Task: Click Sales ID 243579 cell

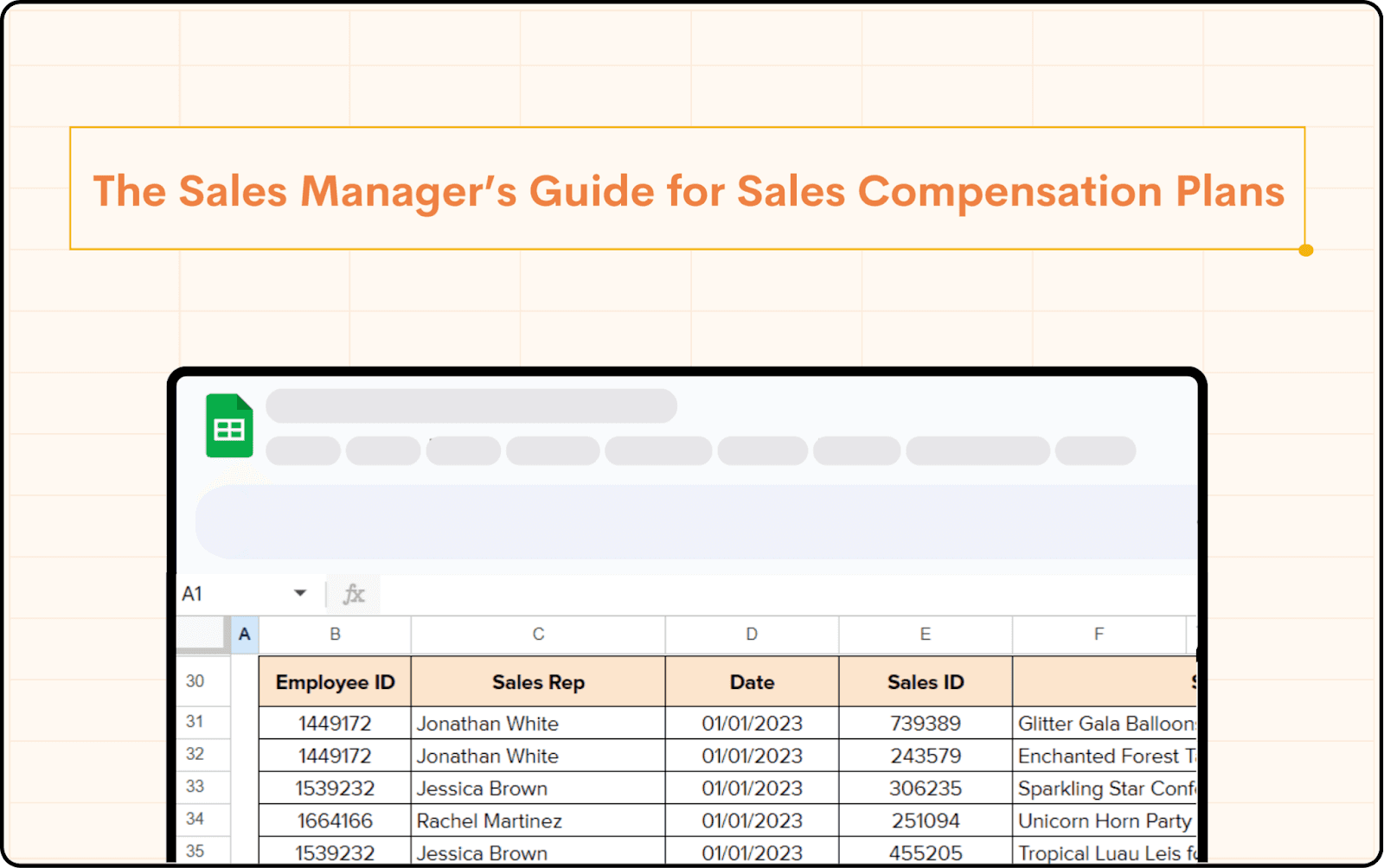Action: point(926,756)
